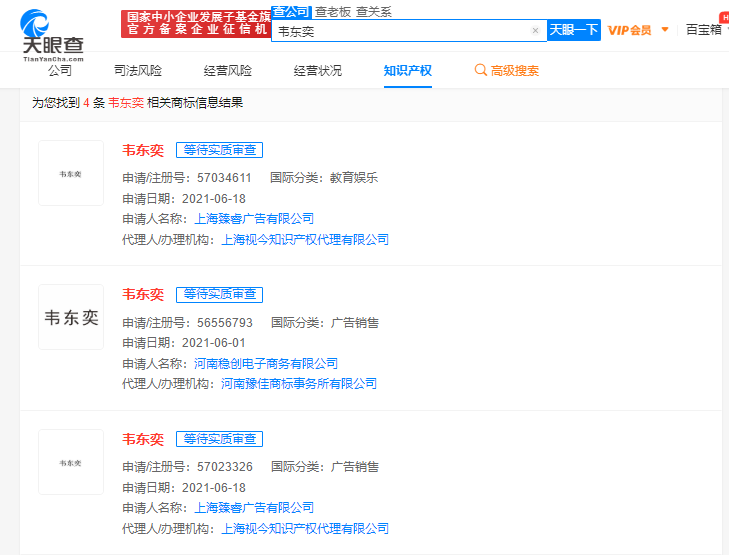Open the VIP会员 dropdown arrow

coord(665,30)
